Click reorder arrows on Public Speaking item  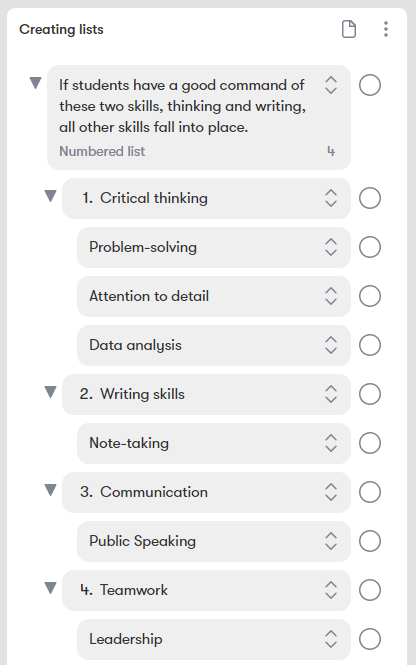(331, 541)
